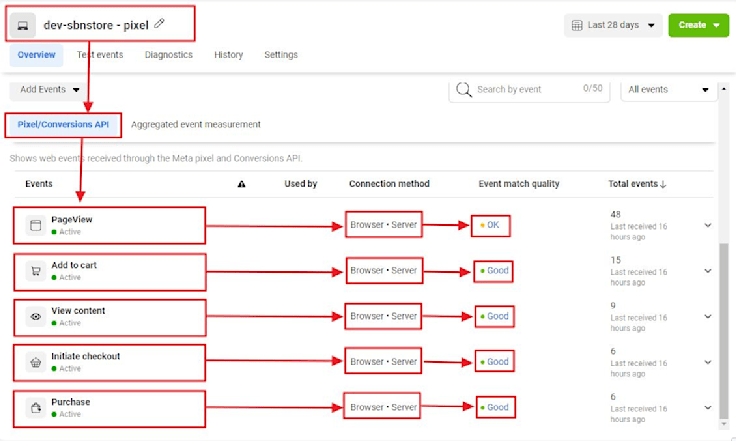The width and height of the screenshot is (736, 441).
Task: Open the Aggregated event measurement tab
Action: click(x=196, y=124)
